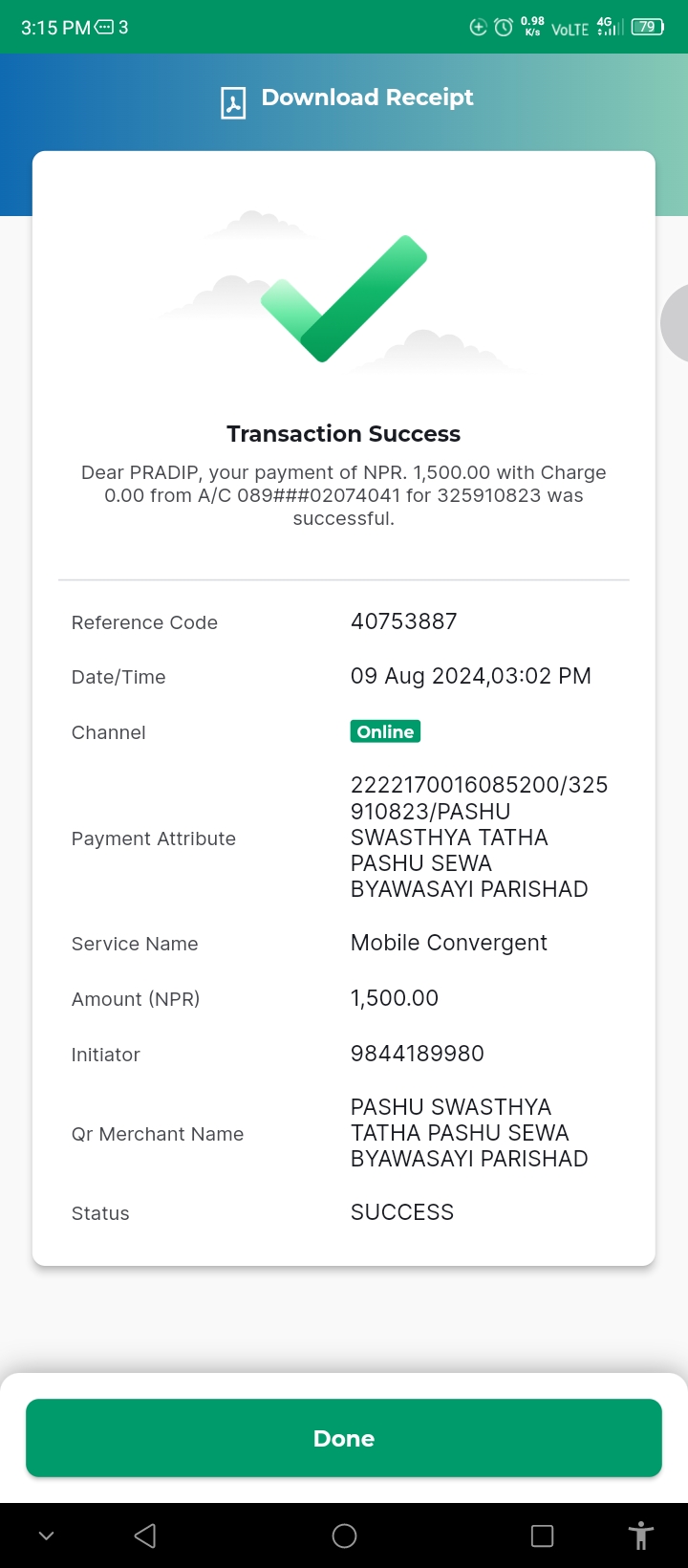Tap the message notification icon
This screenshot has width=688, height=1568.
point(104,28)
